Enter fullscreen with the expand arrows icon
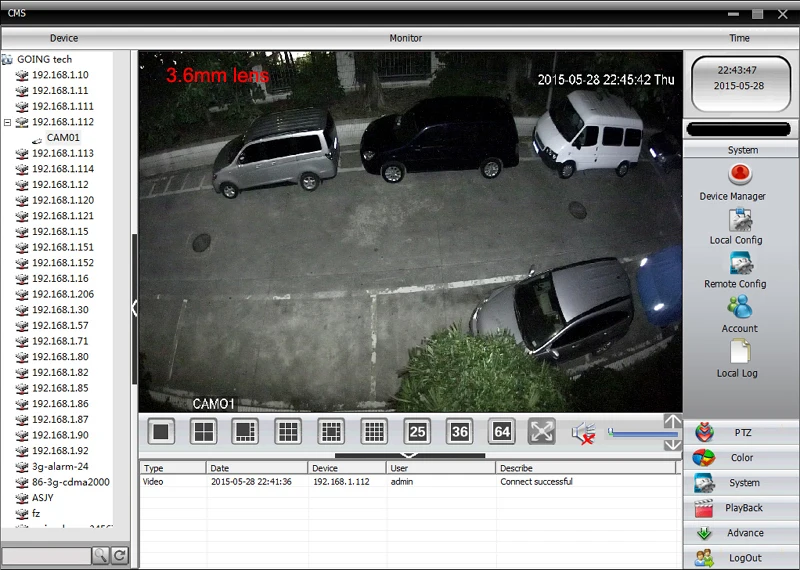Image resolution: width=800 pixels, height=570 pixels. coord(541,432)
